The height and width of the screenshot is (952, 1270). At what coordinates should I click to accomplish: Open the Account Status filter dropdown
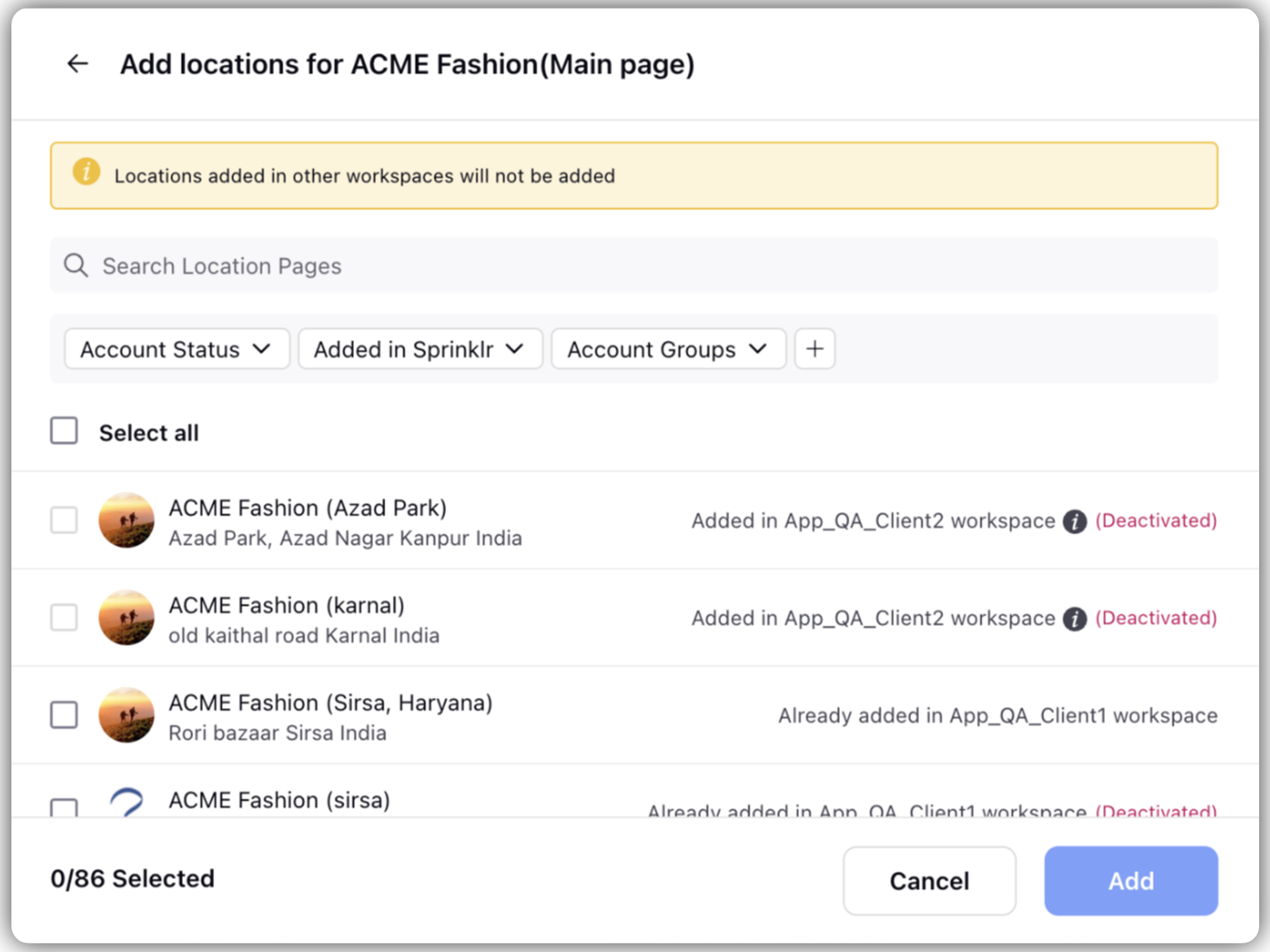(x=177, y=349)
